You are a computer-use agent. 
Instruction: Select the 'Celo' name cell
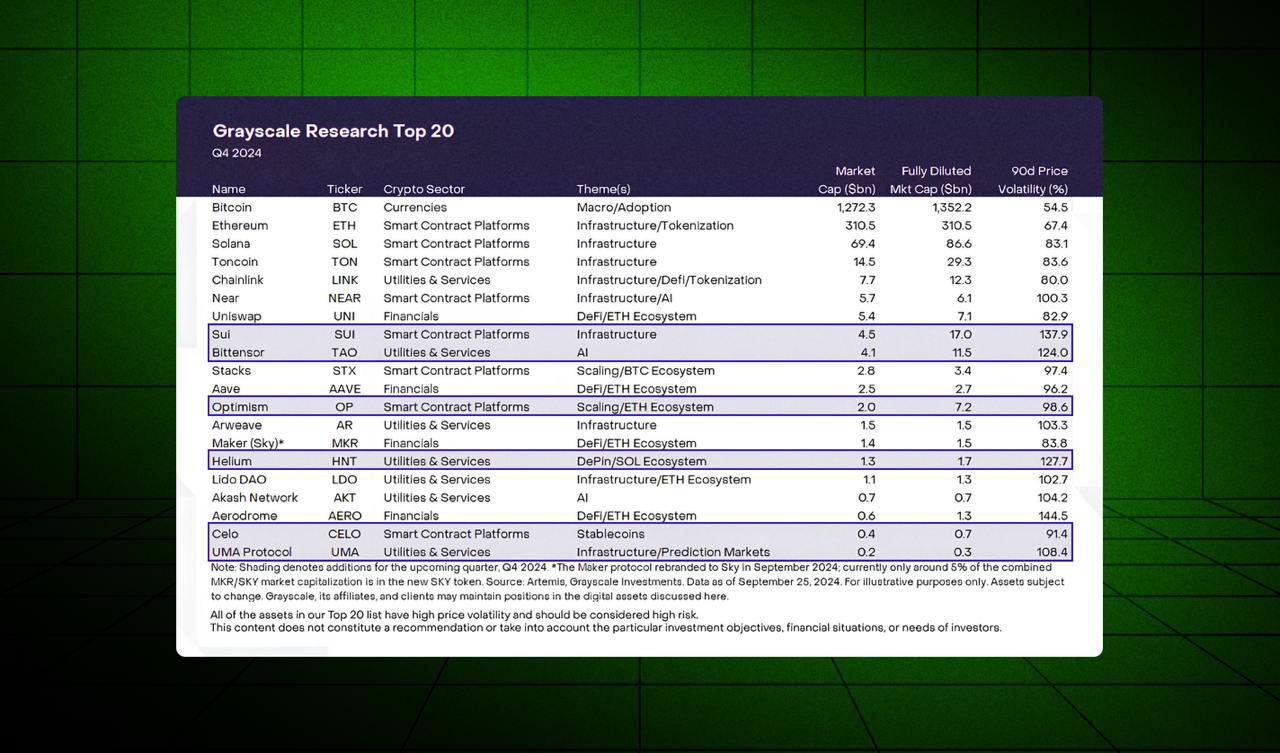point(226,534)
